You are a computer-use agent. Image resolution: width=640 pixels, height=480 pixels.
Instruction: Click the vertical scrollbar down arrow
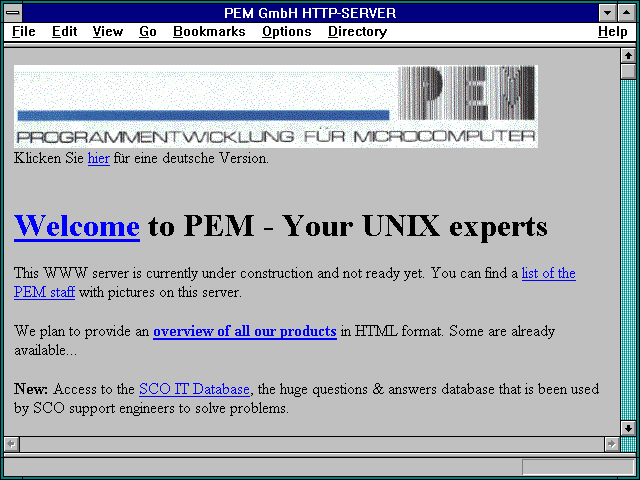pos(628,428)
